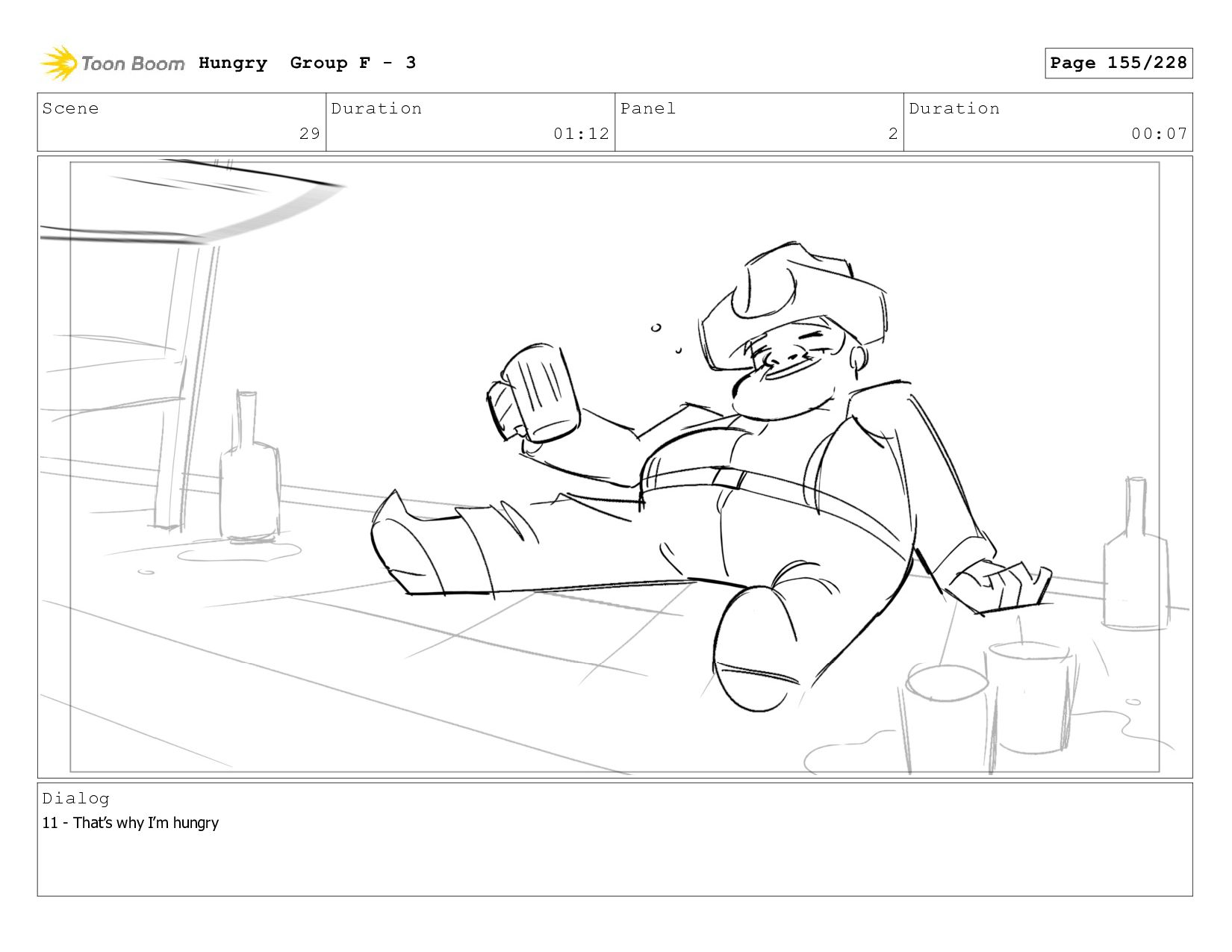Select dialog line 'That's why I'm hungry'
This screenshot has height=952, width=1232.
146,823
